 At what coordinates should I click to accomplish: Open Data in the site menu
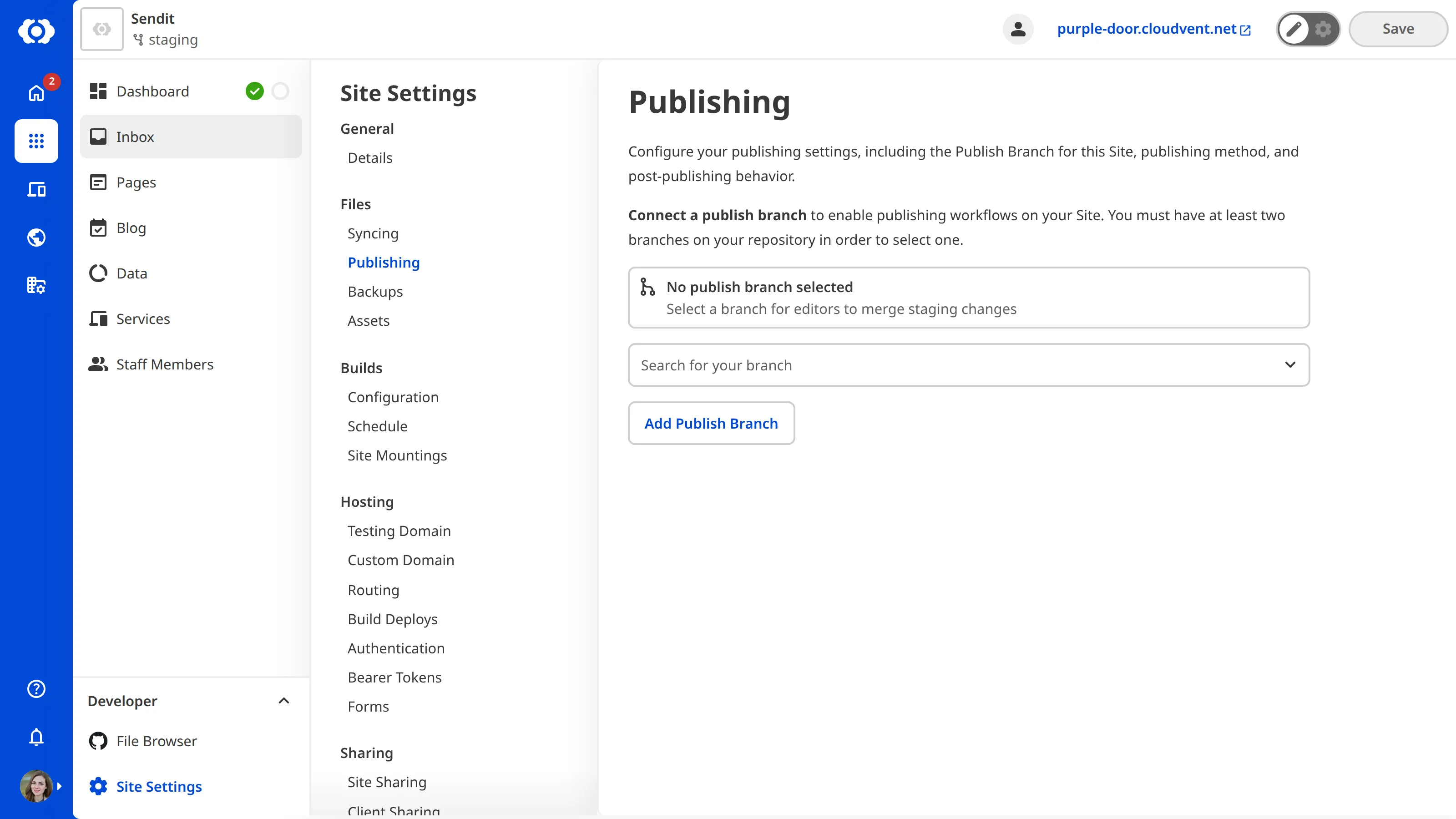coord(191,273)
